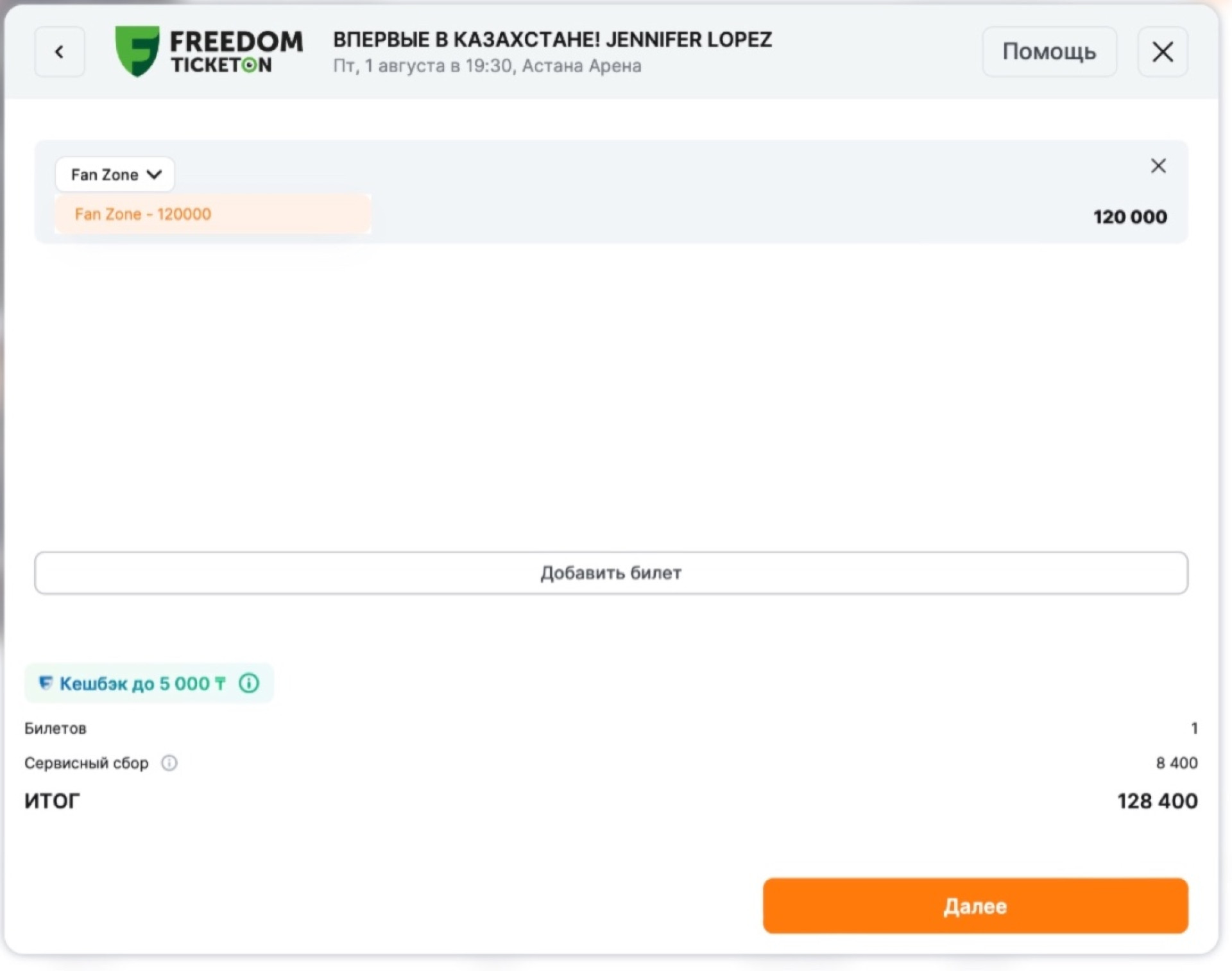The width and height of the screenshot is (1232, 971).
Task: Click the Сервисный сбор label
Action: pyautogui.click(x=87, y=763)
